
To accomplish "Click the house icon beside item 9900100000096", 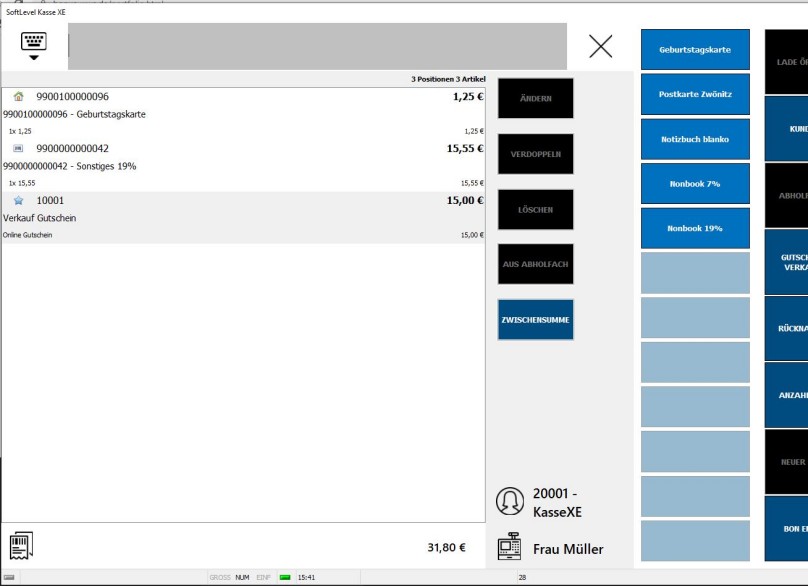I will (x=19, y=97).
